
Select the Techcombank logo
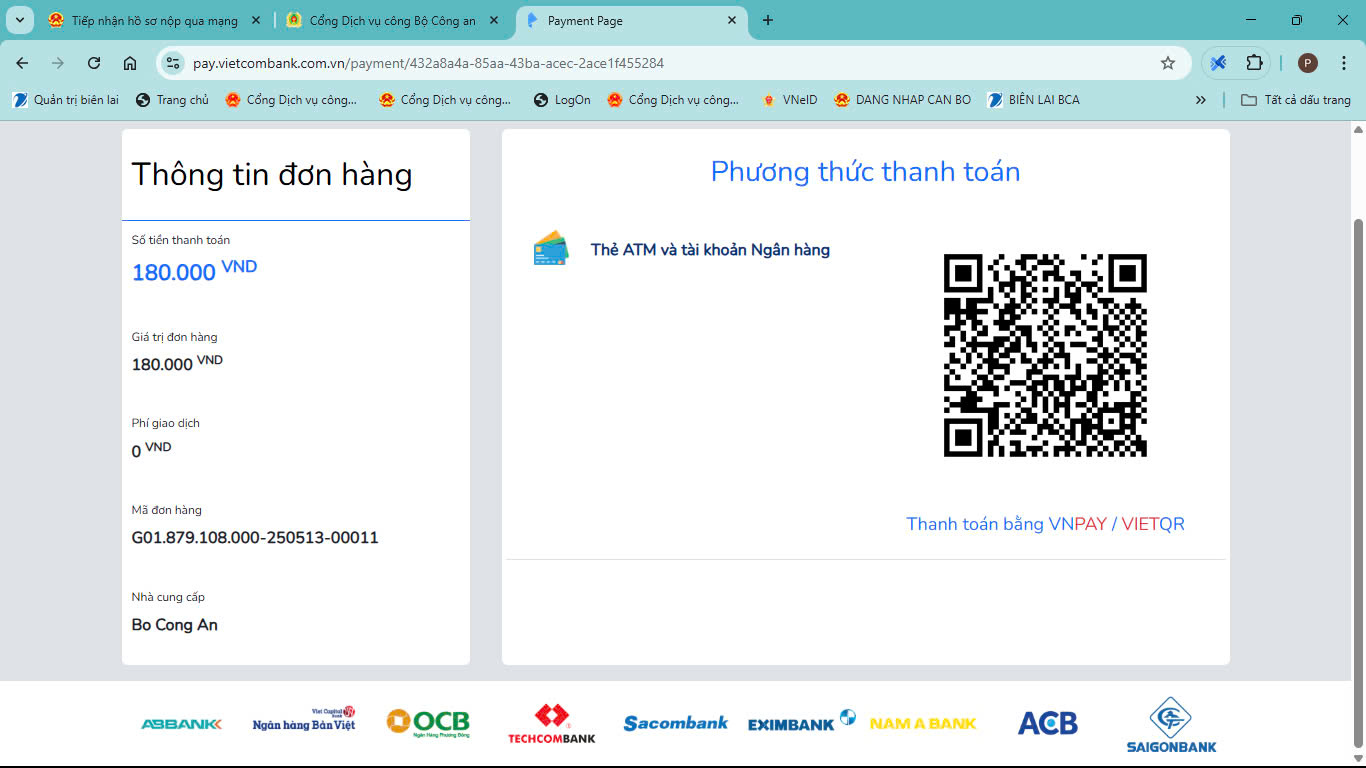point(552,723)
